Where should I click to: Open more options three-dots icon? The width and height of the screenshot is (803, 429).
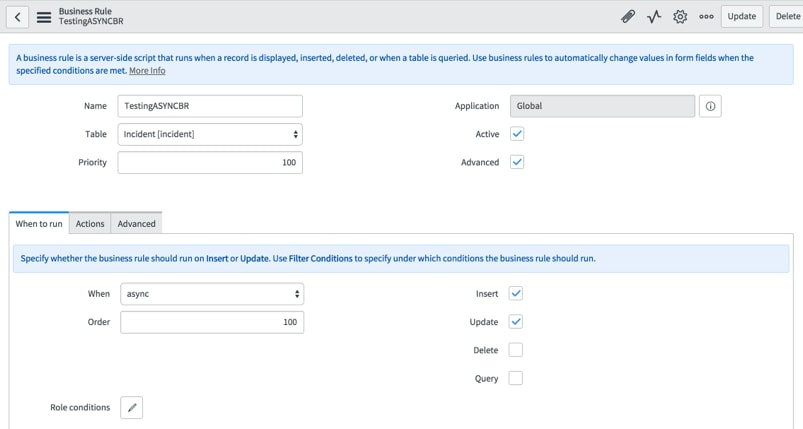click(x=706, y=16)
